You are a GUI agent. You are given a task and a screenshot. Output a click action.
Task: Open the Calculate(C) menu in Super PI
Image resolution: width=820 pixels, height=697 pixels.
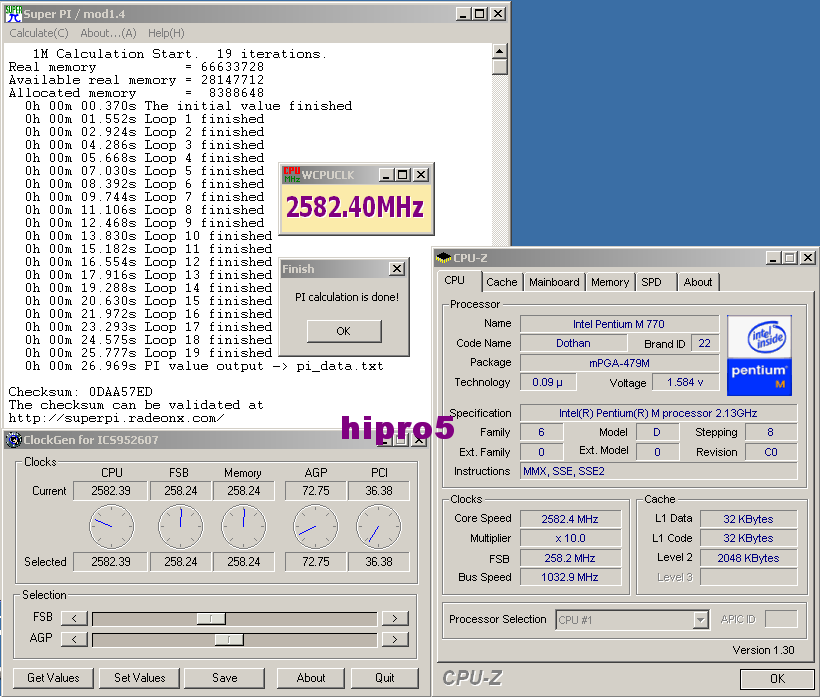(x=39, y=33)
